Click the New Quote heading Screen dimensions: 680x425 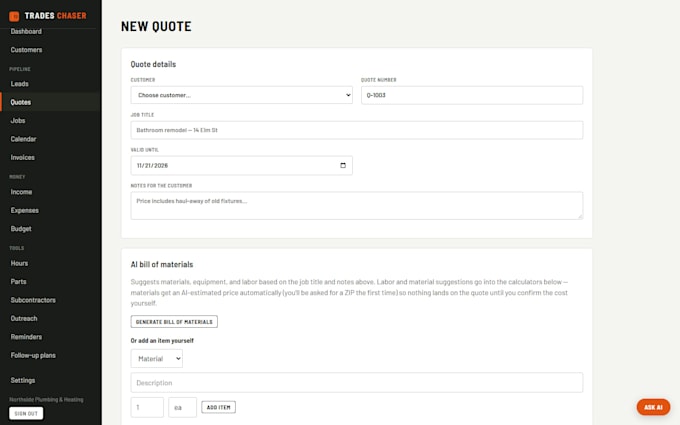pos(156,26)
